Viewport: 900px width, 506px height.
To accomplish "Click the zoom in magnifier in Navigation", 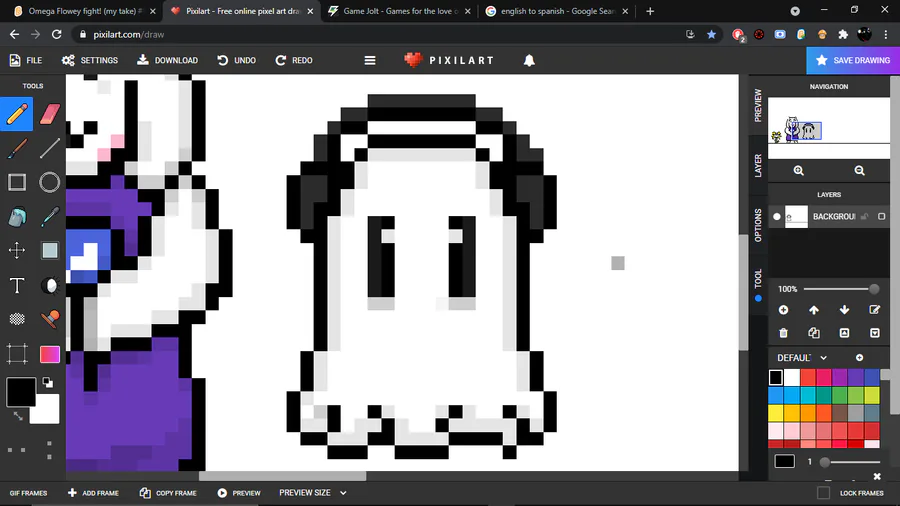I will point(798,170).
